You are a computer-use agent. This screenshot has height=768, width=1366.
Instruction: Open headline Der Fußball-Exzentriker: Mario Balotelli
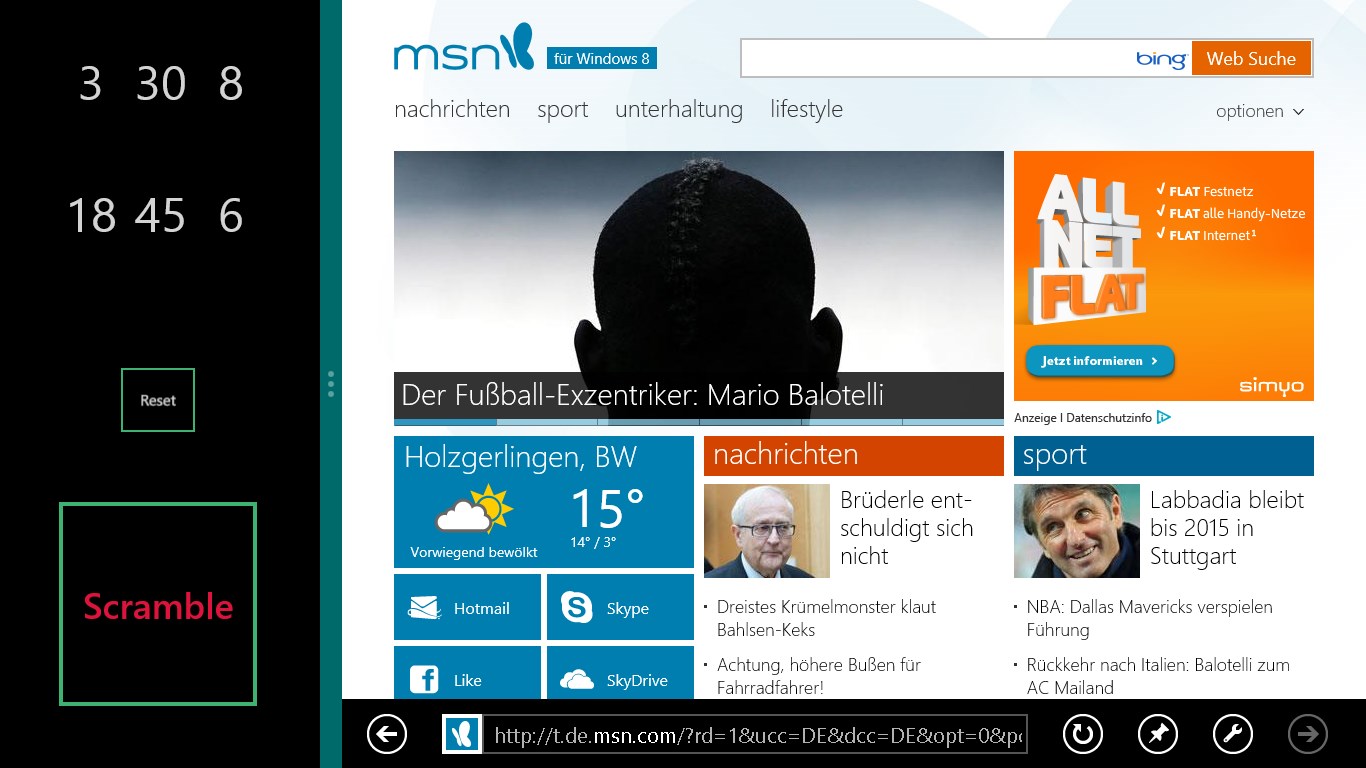pyautogui.click(x=642, y=394)
